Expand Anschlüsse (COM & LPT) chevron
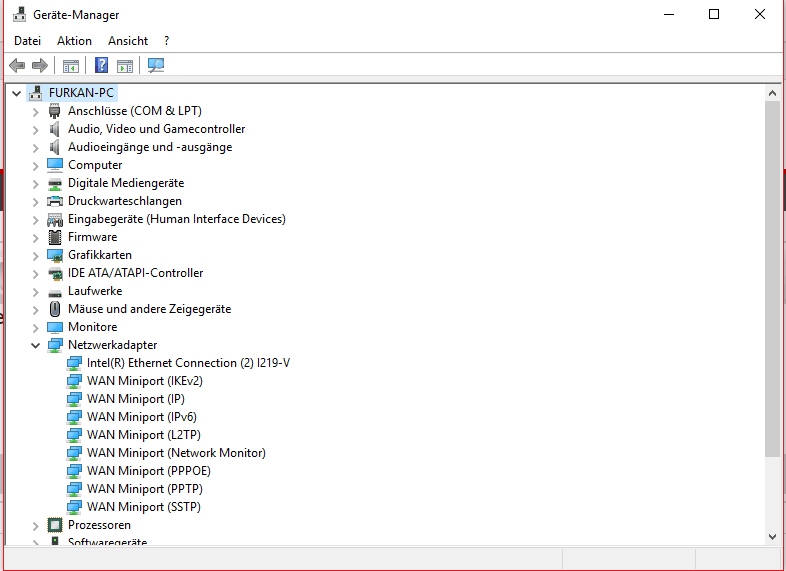This screenshot has width=786, height=571. coord(36,111)
